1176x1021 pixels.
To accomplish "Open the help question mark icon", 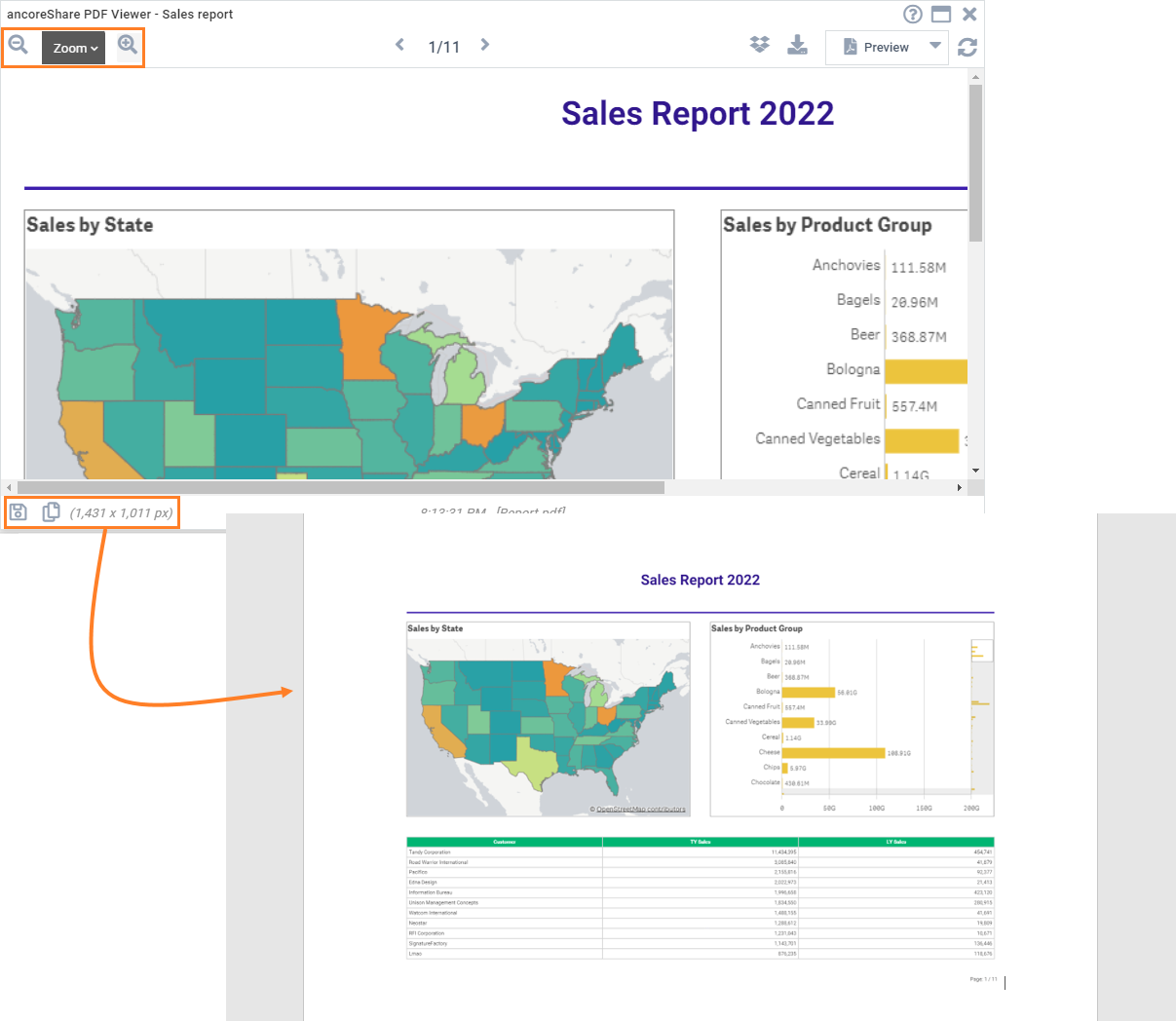I will pyautogui.click(x=913, y=14).
